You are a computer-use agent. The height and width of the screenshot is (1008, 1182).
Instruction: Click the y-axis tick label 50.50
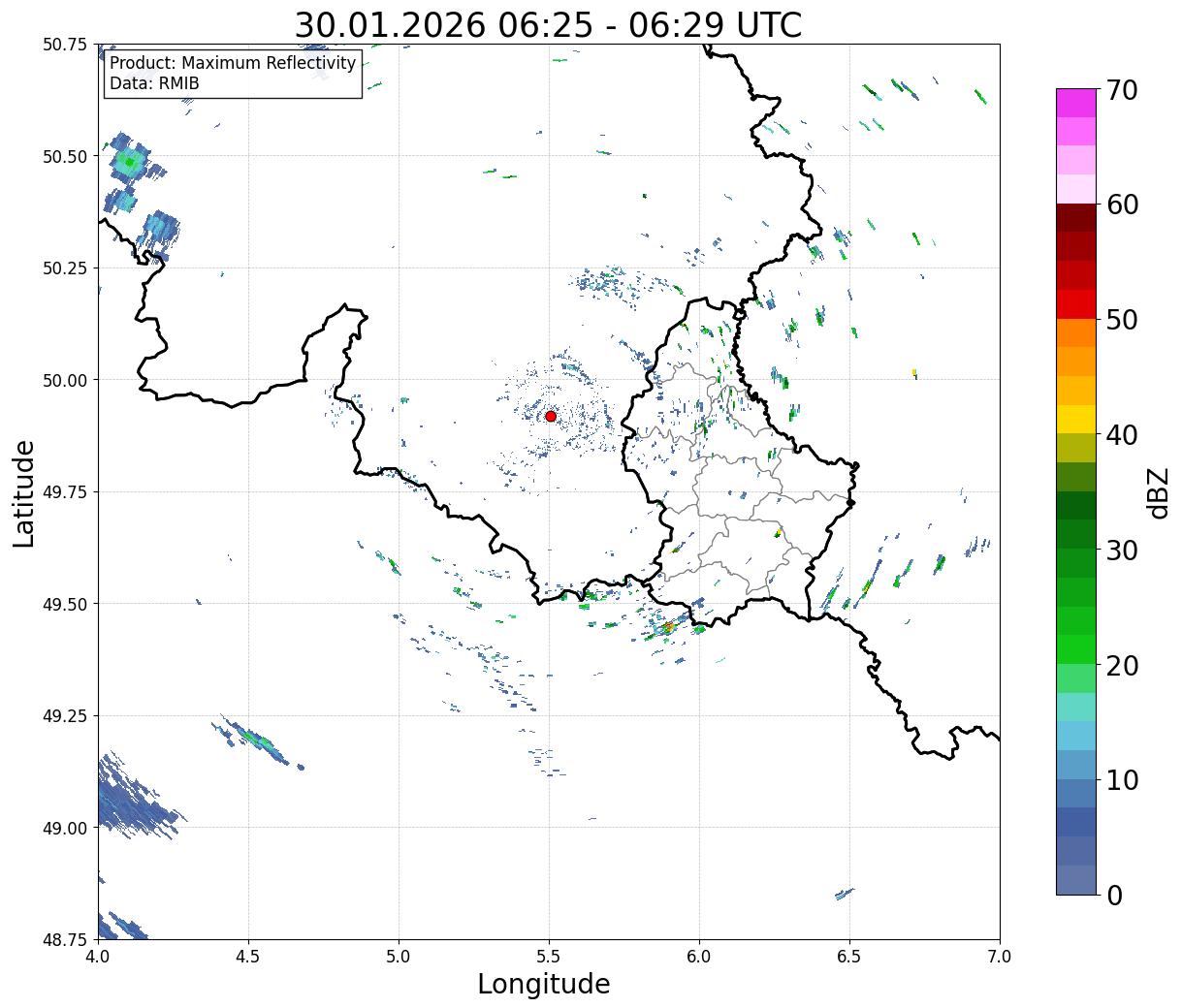[66, 156]
